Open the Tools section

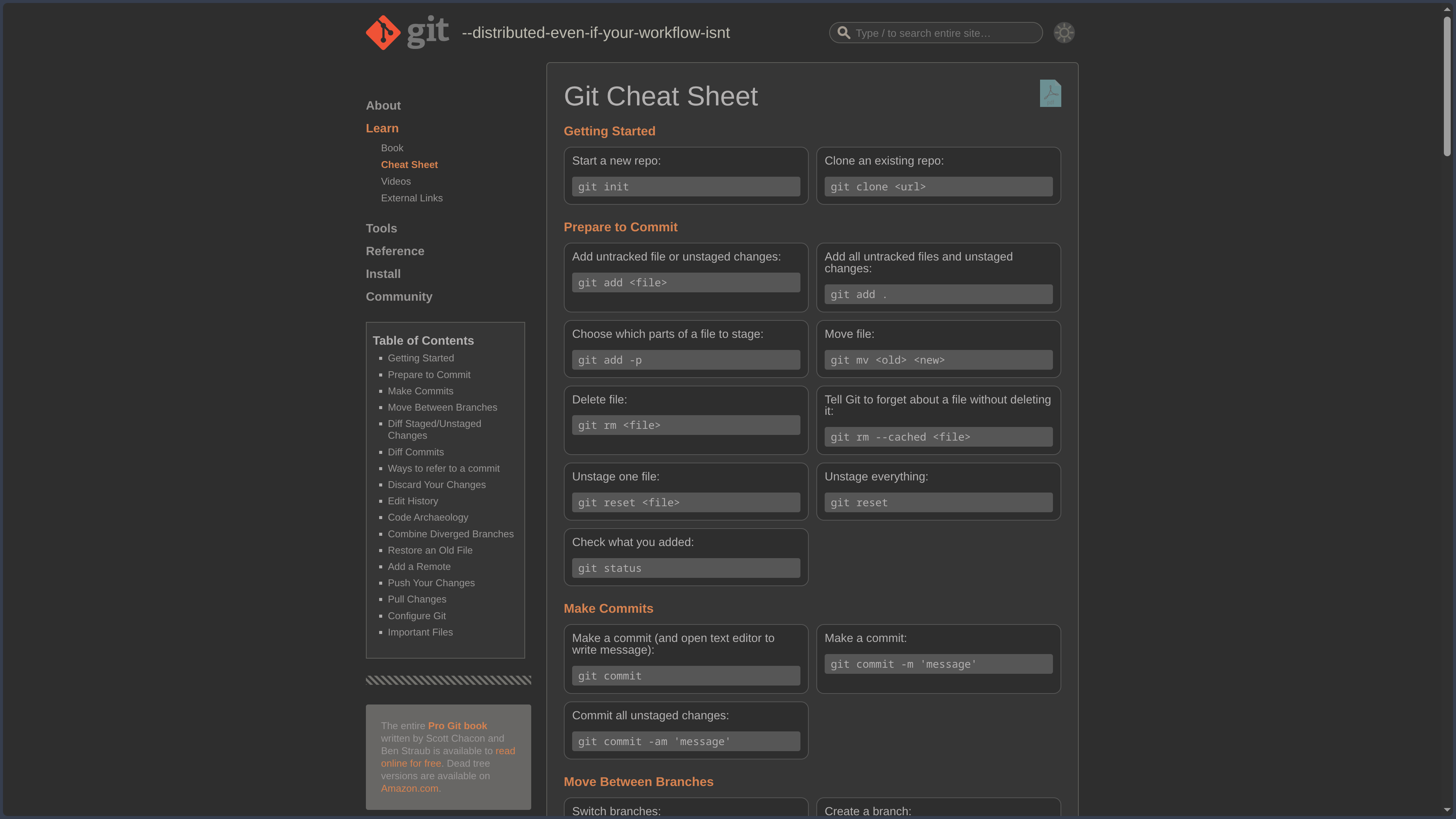381,228
